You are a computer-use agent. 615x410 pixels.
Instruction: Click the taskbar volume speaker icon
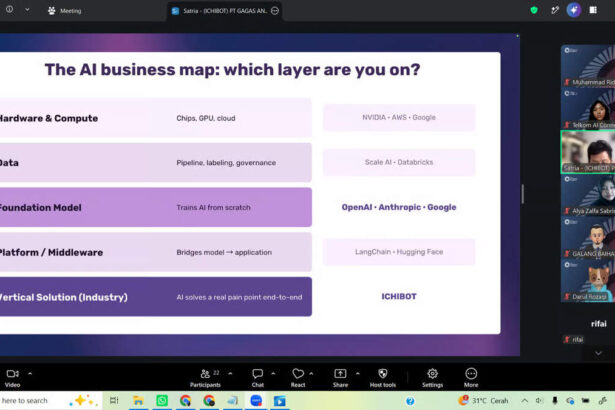point(539,401)
